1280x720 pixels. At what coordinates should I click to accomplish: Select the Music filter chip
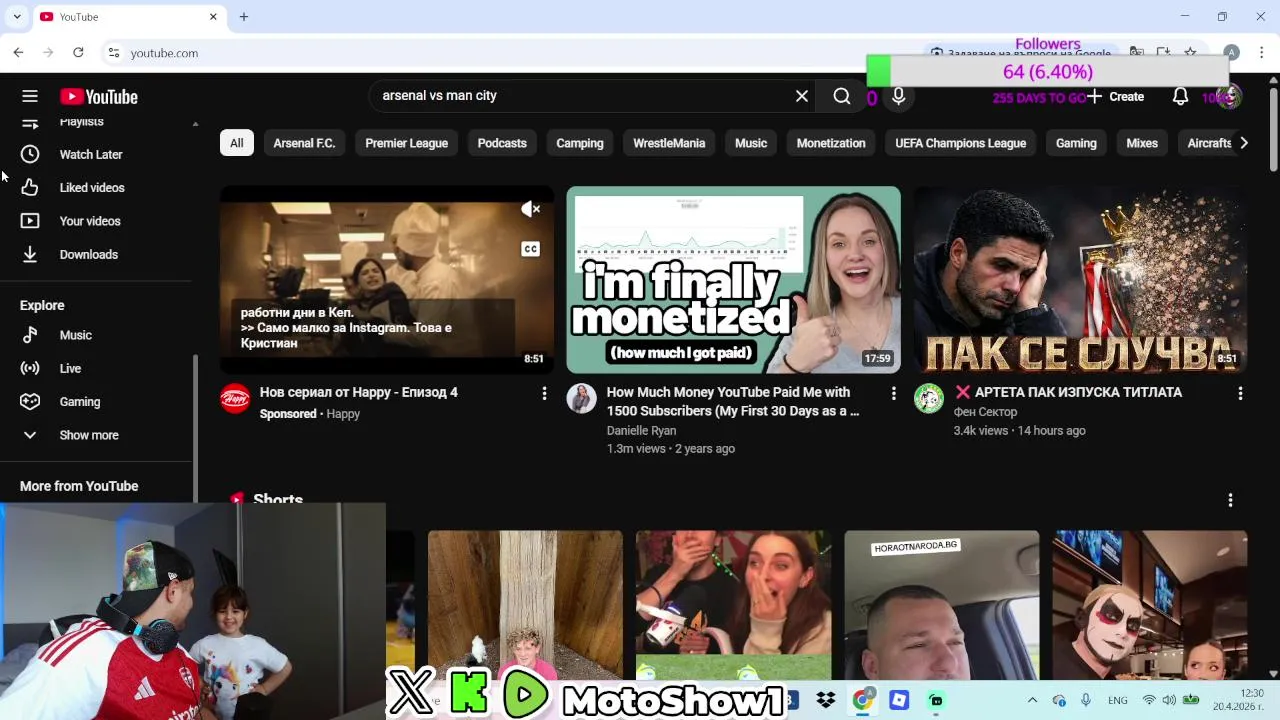click(751, 143)
